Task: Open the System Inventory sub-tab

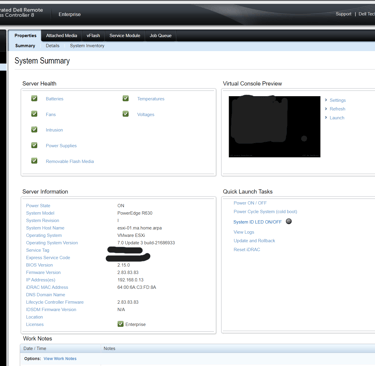Action: (x=87, y=46)
